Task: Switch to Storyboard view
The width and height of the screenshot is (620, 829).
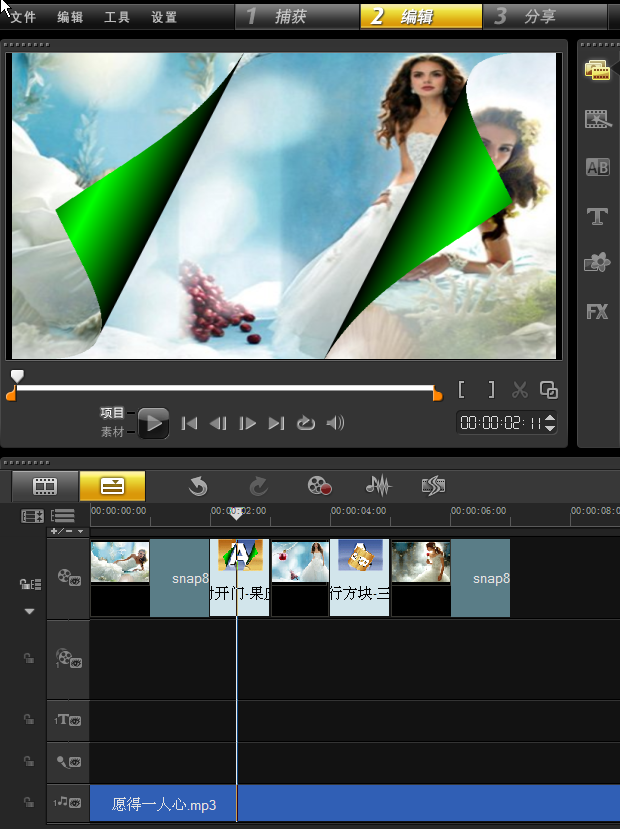Action: pos(45,486)
